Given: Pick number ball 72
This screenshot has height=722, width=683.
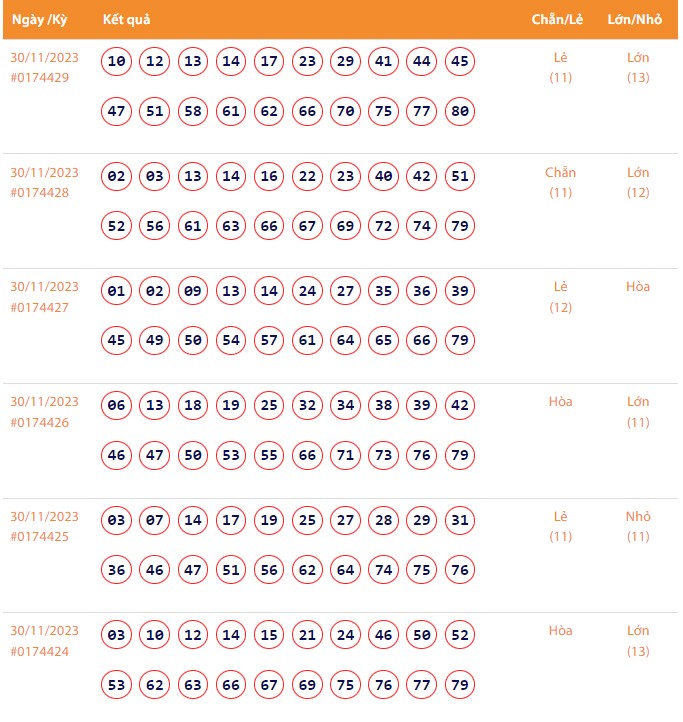Looking at the screenshot, I should point(383,226).
